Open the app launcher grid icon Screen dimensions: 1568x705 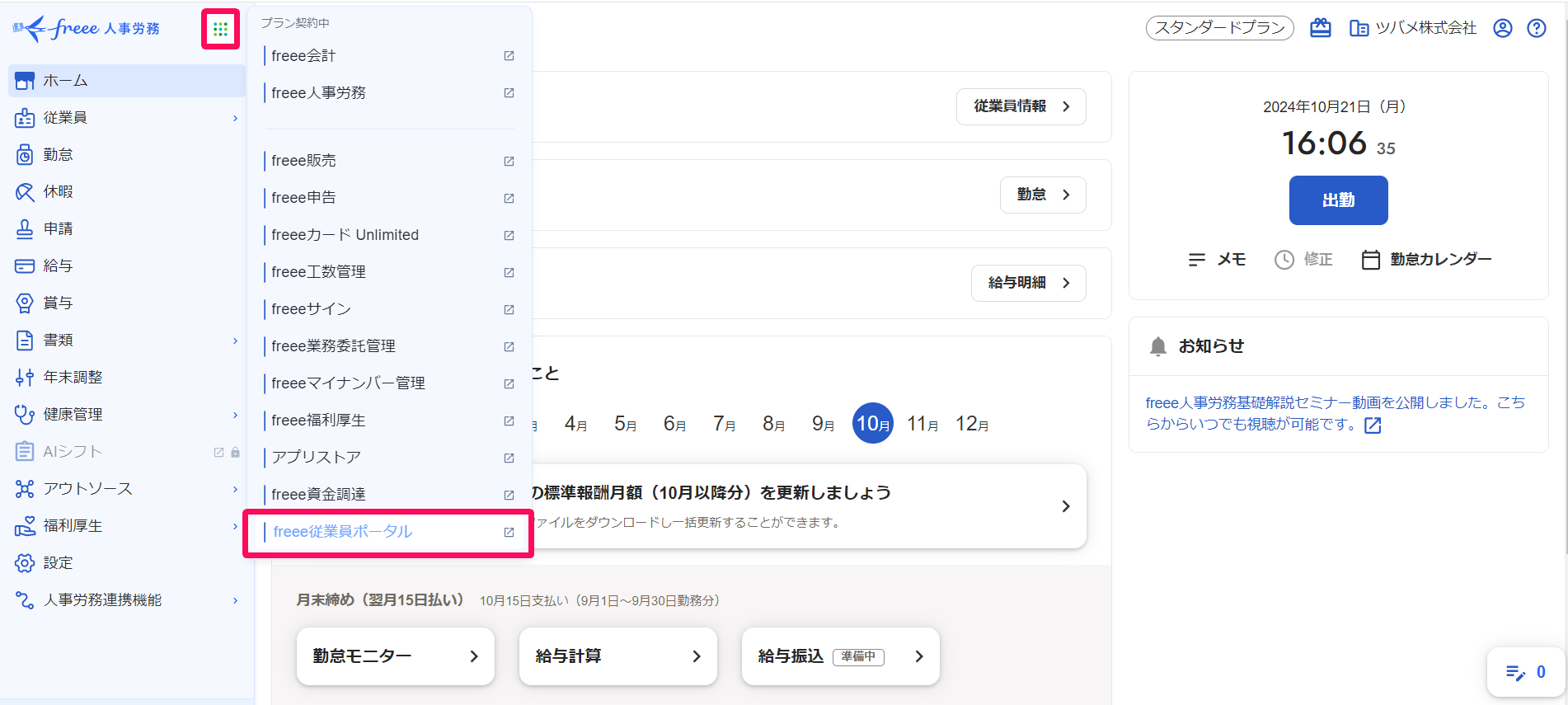220,30
